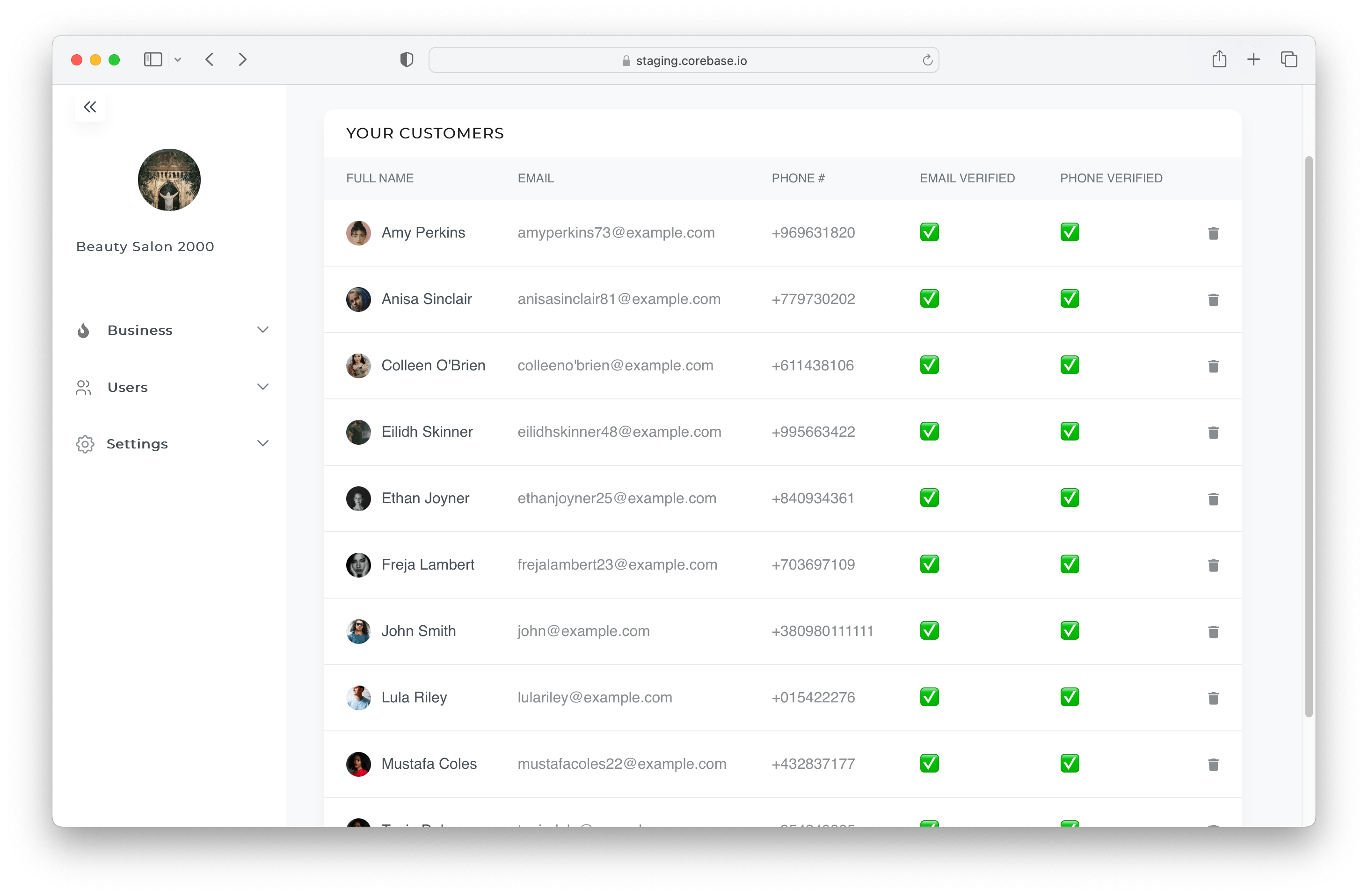Click phone number +703697109
This screenshot has width=1368, height=896.
(x=813, y=564)
